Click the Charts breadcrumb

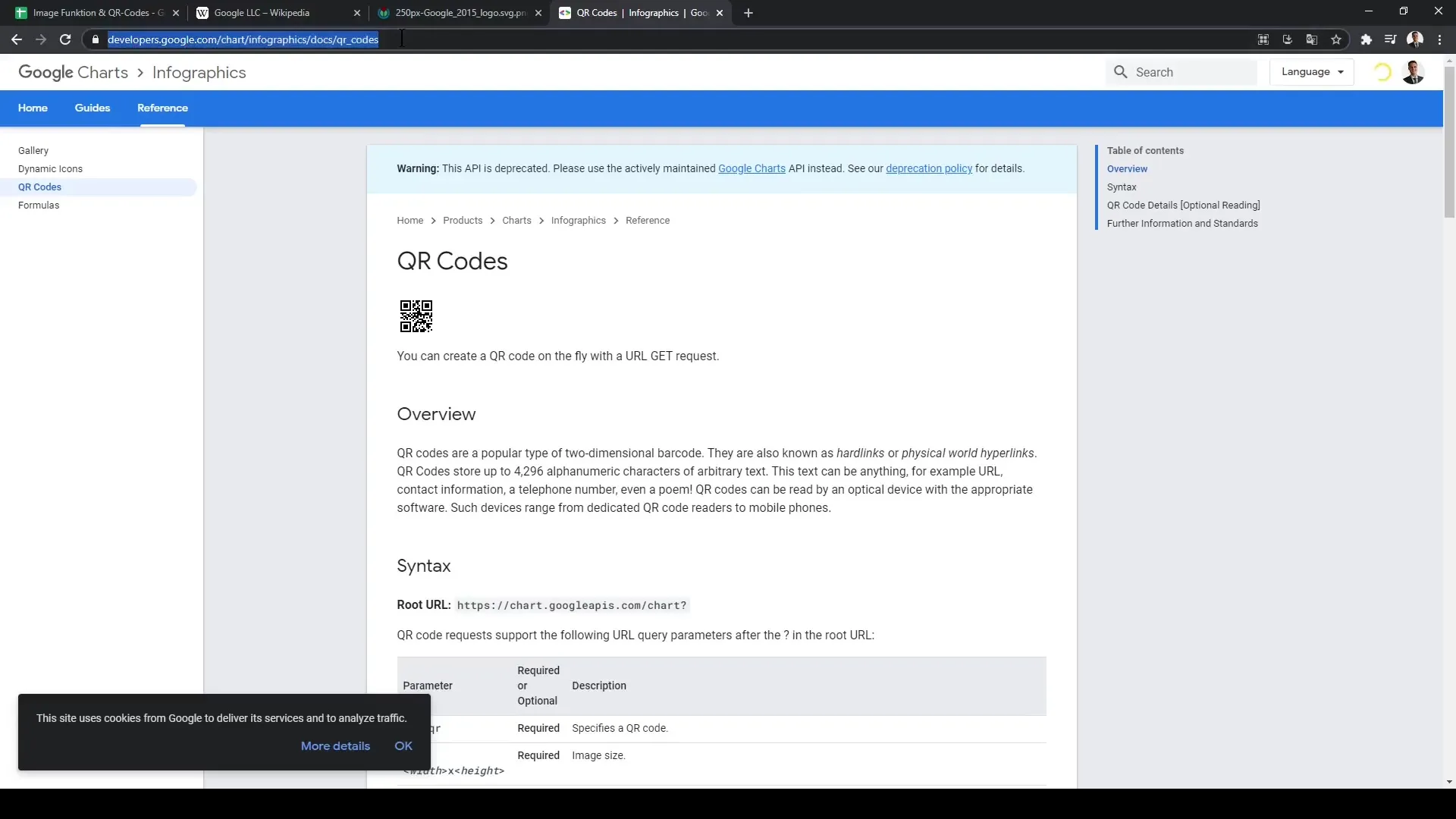(516, 221)
